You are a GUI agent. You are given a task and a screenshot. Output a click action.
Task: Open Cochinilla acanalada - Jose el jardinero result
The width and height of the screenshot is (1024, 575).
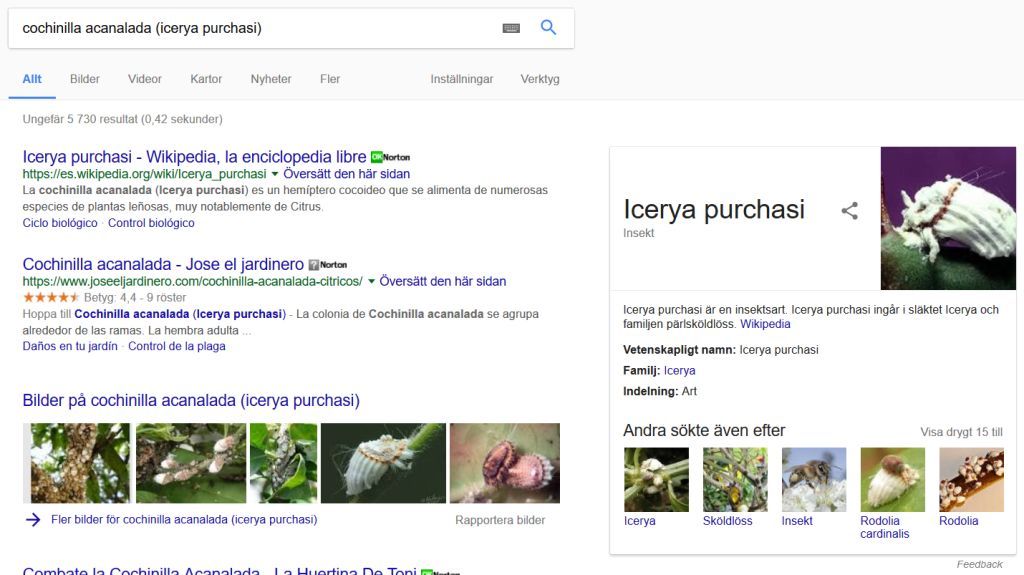[163, 265]
